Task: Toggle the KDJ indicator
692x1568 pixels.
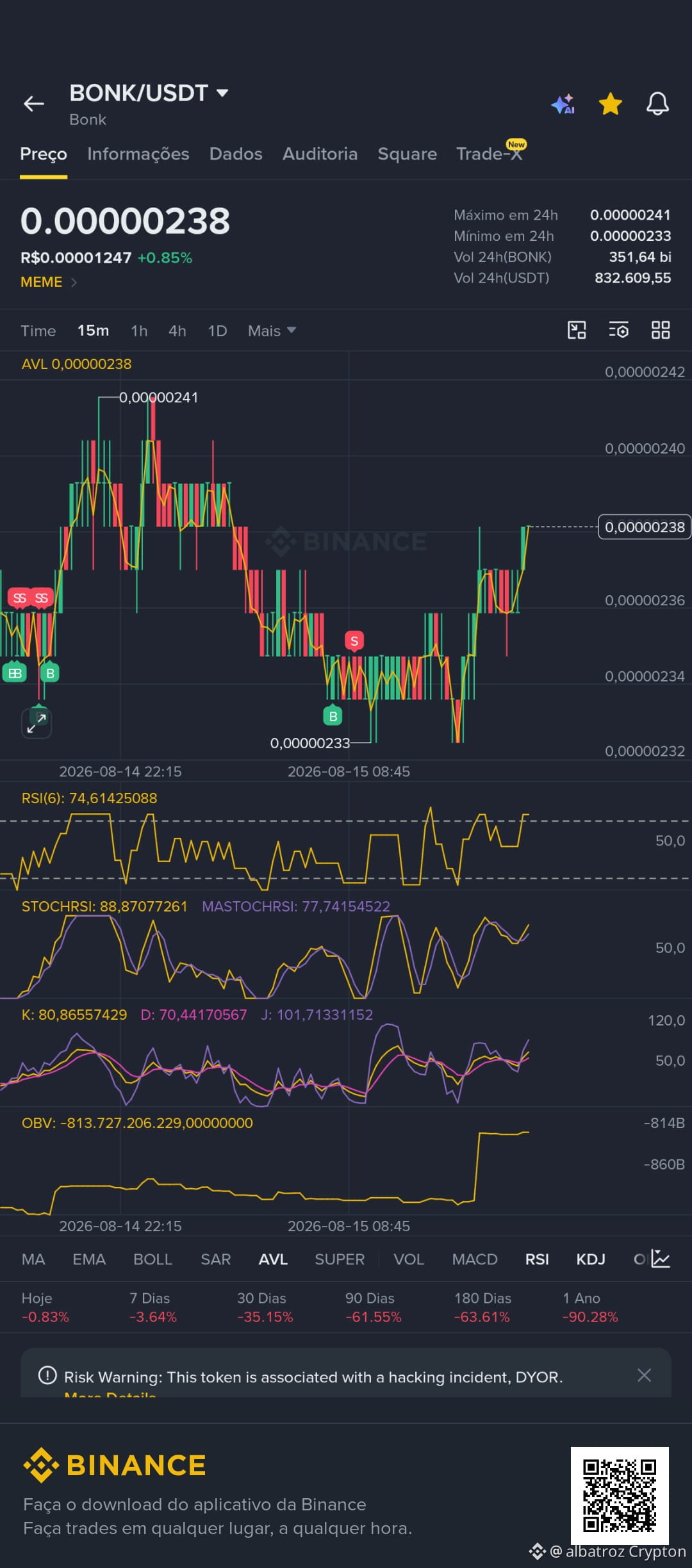Action: click(591, 1259)
